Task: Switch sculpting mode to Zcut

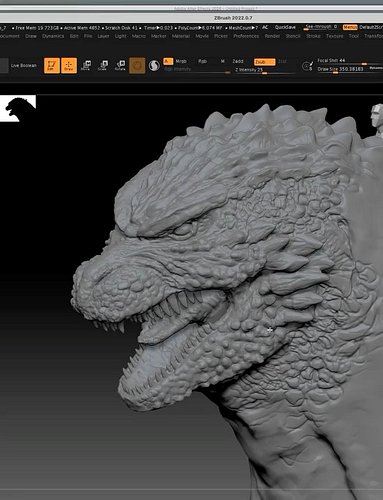Action: (282, 62)
